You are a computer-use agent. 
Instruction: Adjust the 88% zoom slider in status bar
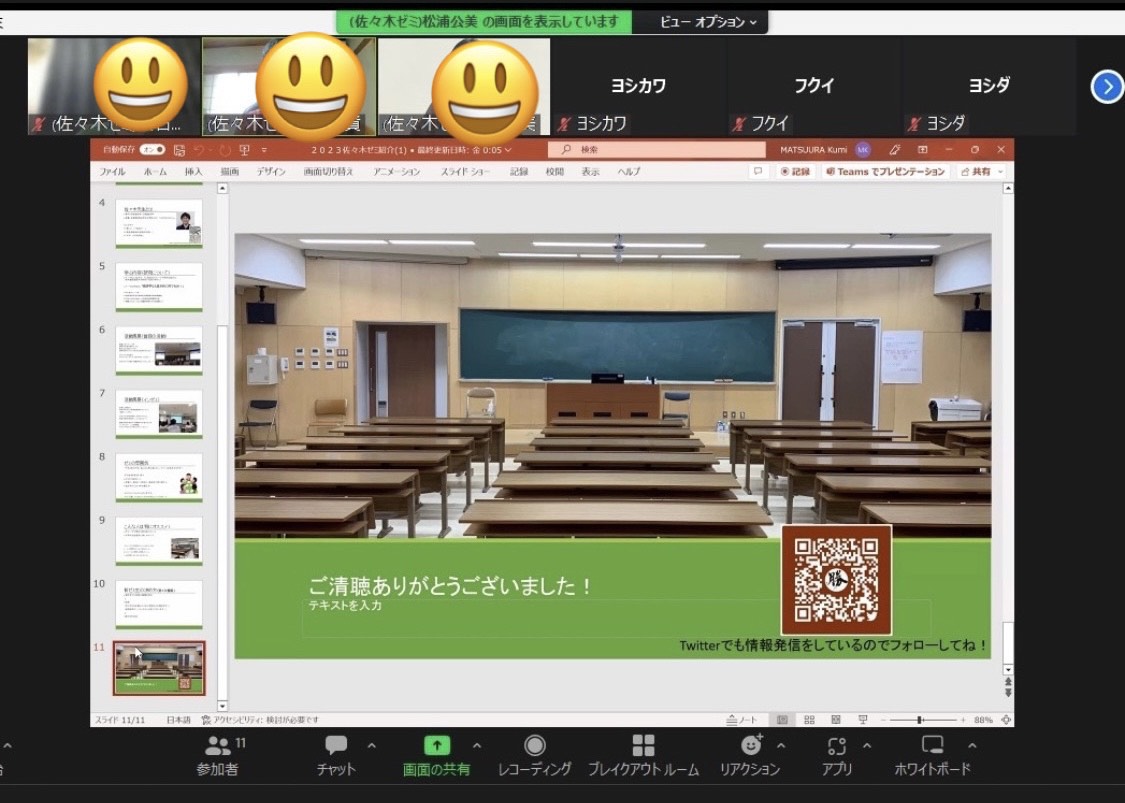[919, 720]
